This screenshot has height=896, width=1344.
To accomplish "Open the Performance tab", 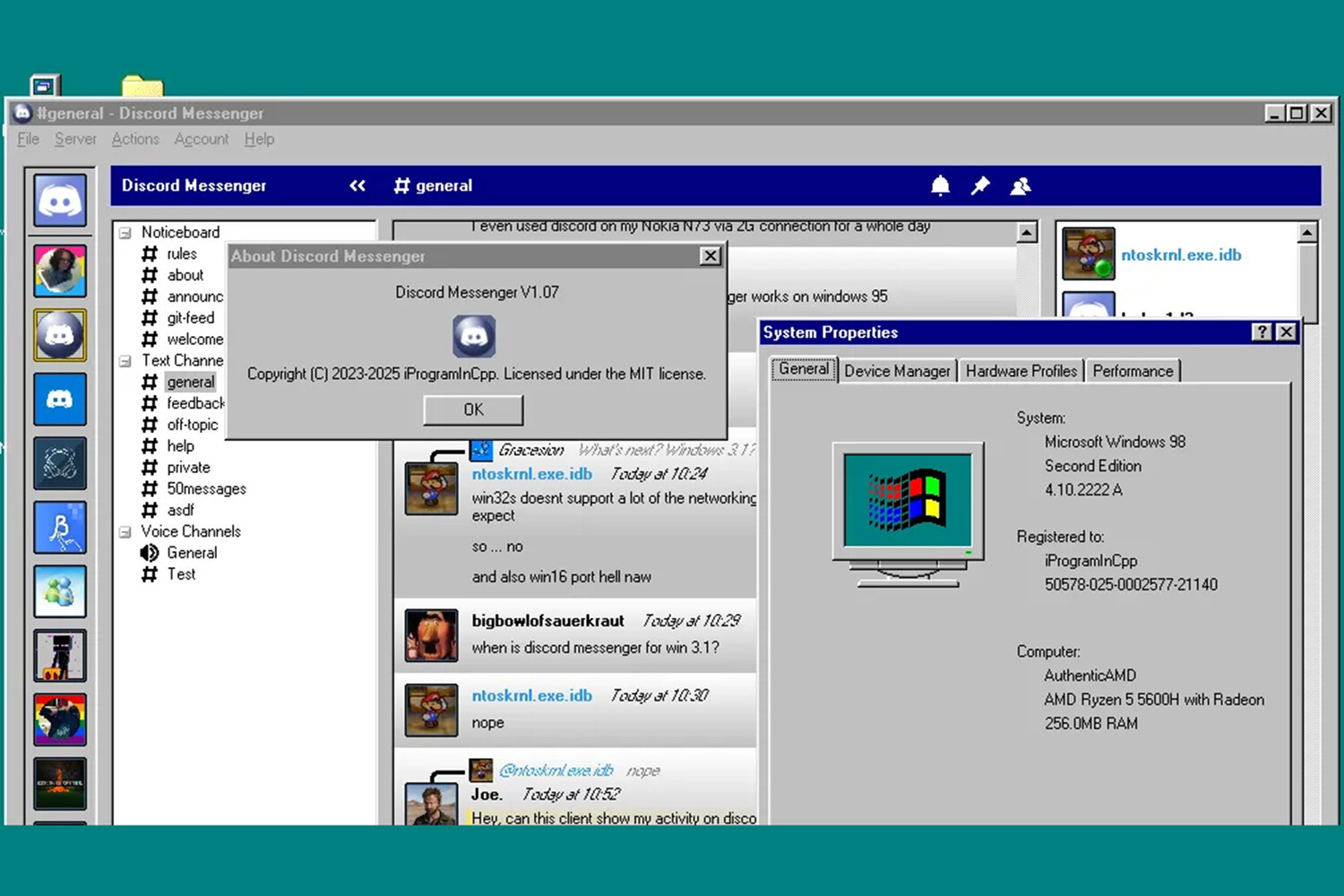I will click(1133, 371).
